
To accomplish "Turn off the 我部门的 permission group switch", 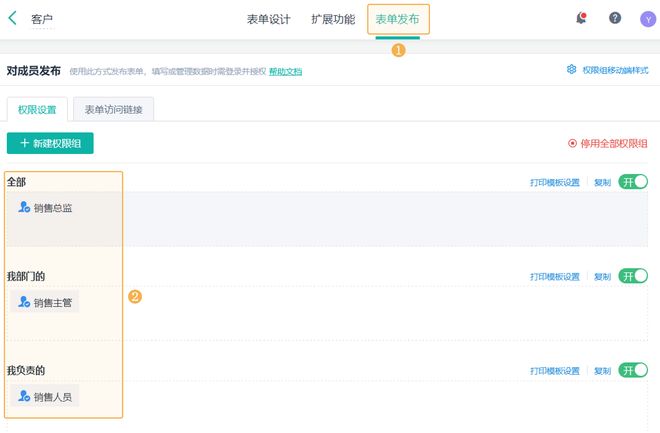I will coord(633,276).
